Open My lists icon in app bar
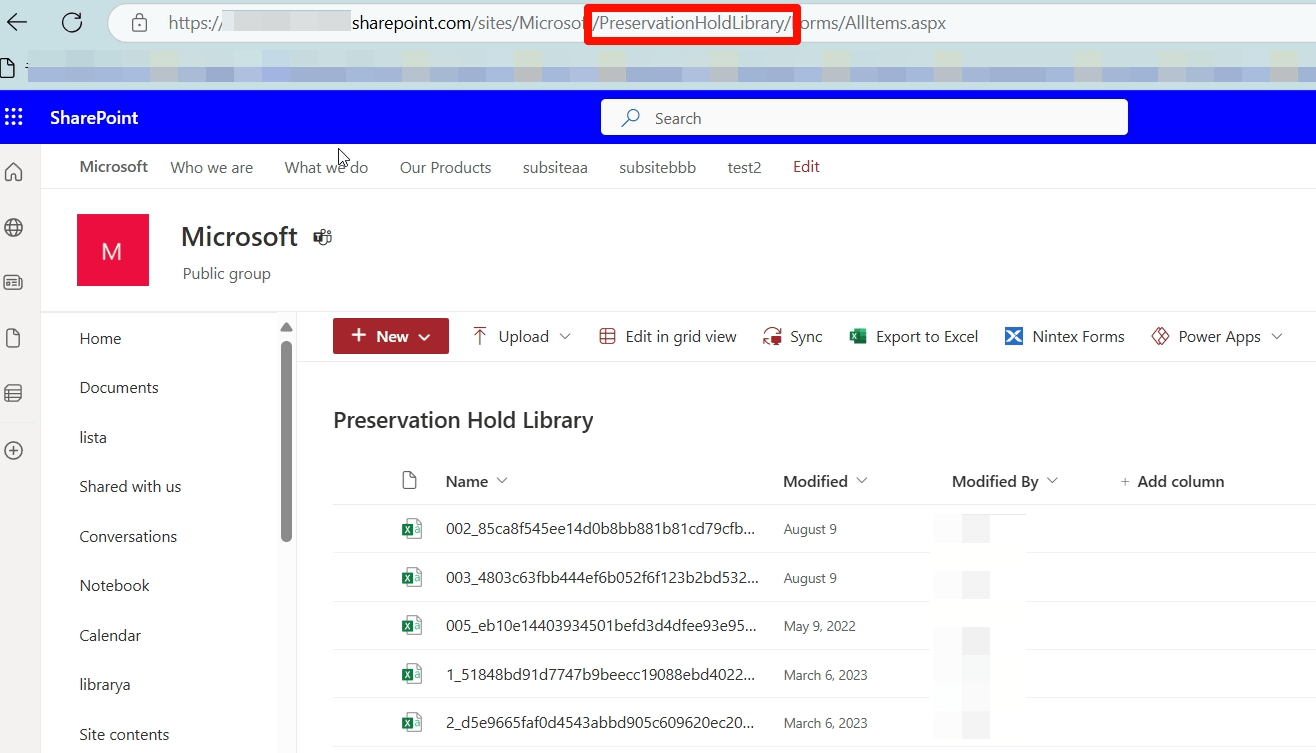 14,394
